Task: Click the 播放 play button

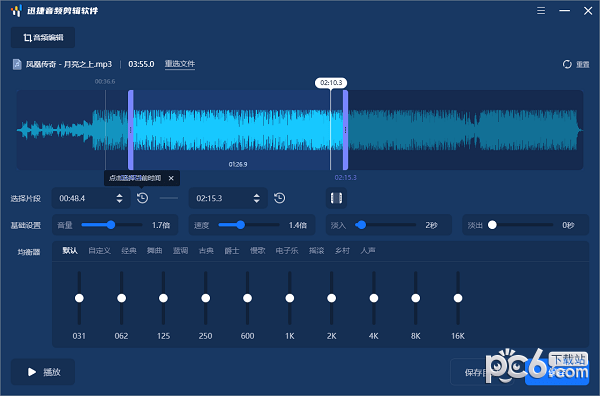Action: (43, 372)
